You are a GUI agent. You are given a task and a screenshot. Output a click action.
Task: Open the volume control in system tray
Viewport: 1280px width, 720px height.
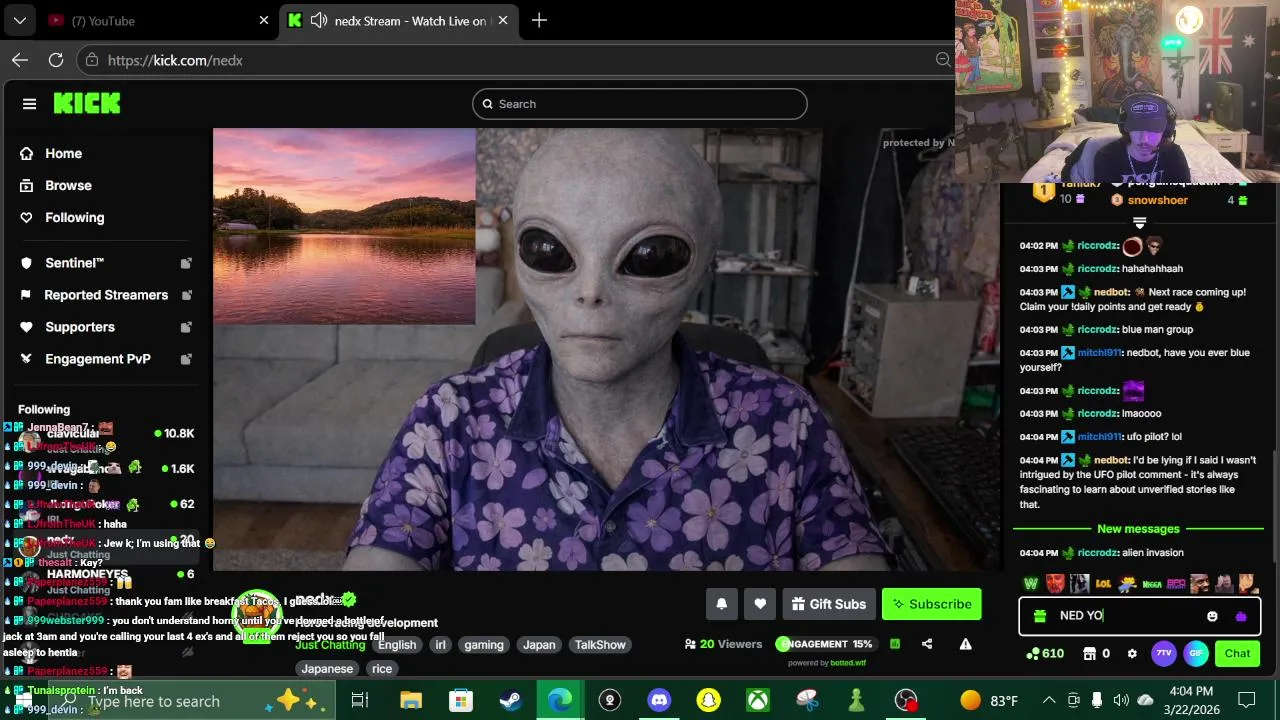point(1121,701)
